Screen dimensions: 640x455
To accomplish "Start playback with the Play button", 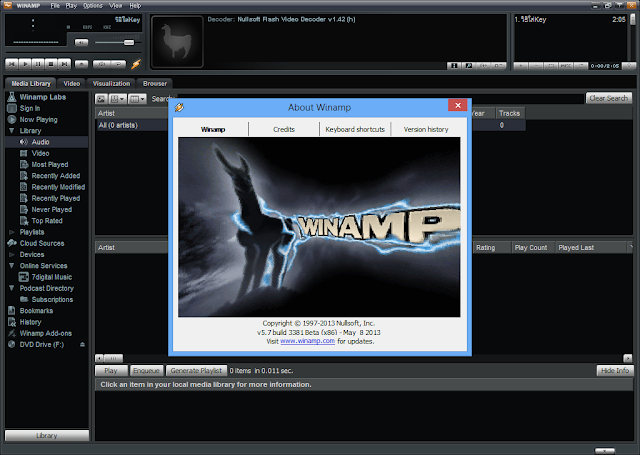I will coord(25,64).
